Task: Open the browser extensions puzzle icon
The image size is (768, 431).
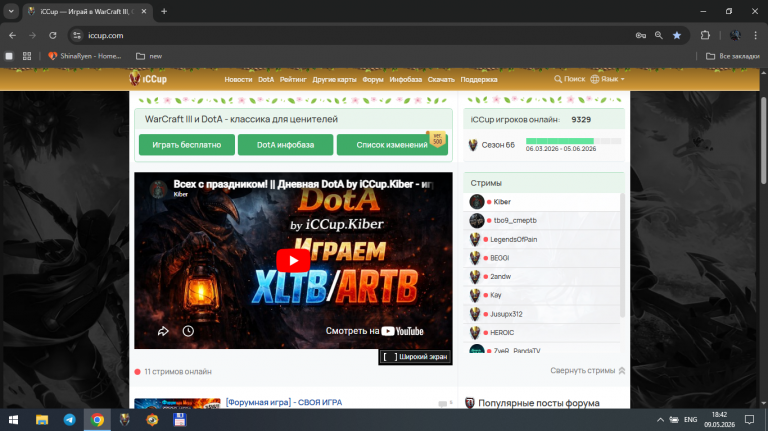Action: tap(705, 35)
